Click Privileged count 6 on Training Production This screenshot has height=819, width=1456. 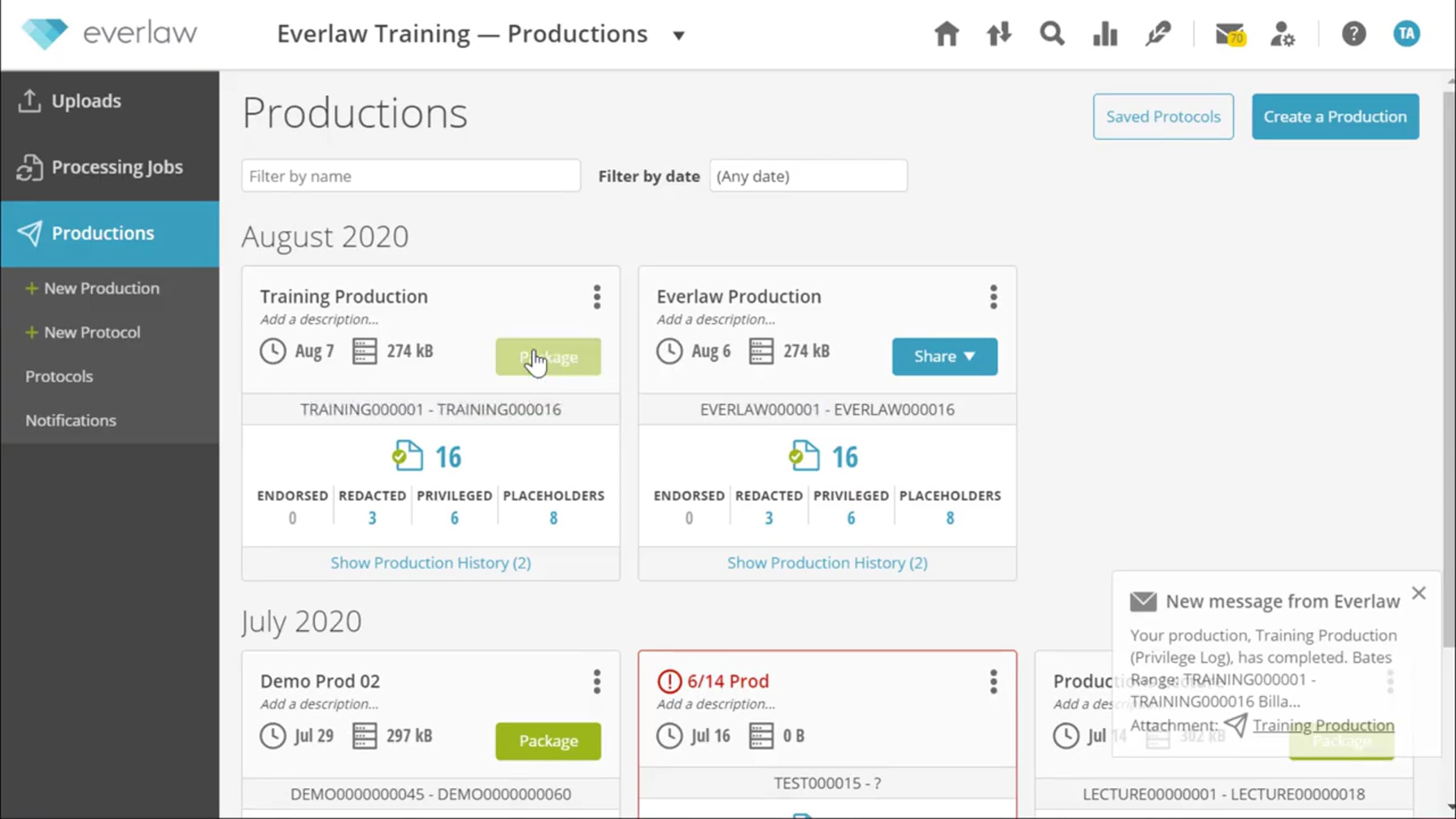click(x=454, y=518)
